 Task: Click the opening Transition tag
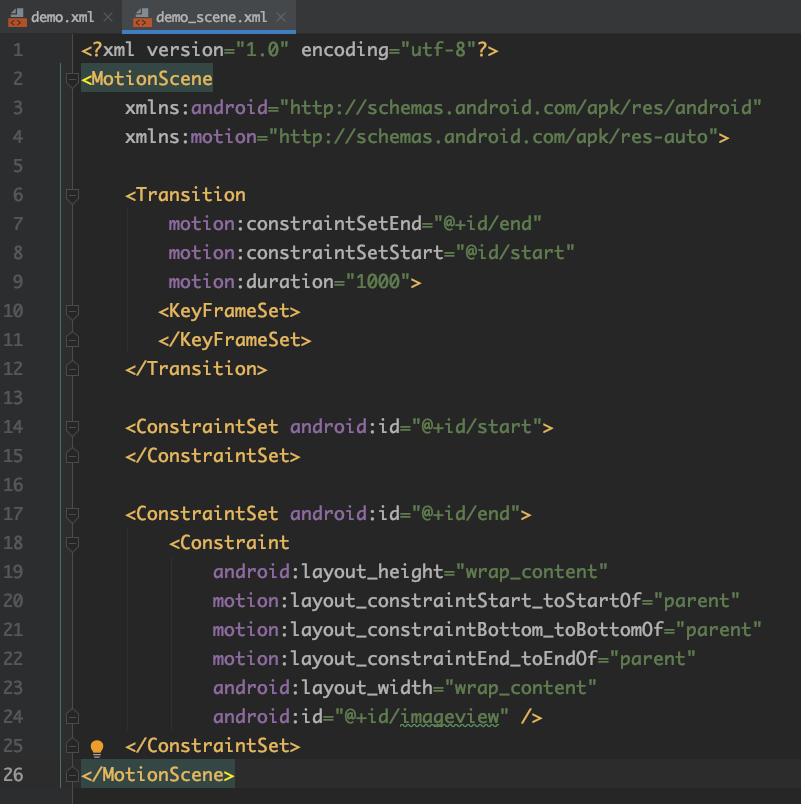186,194
